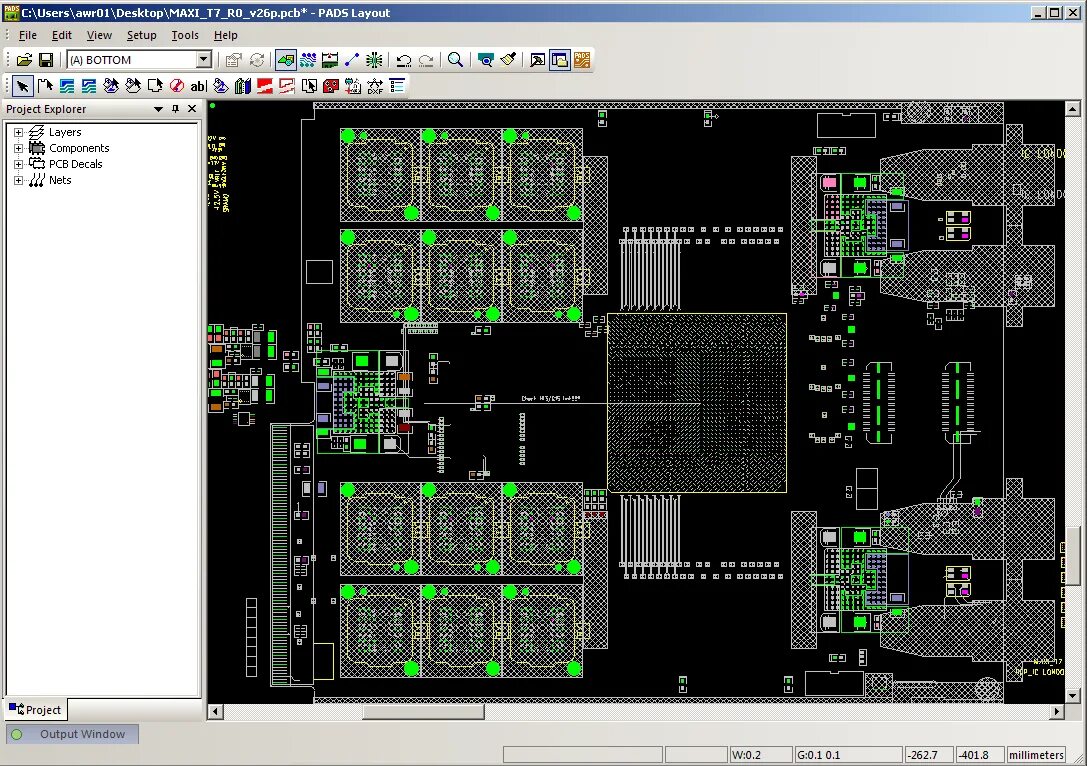Click the From Library books icon

[x=243, y=86]
